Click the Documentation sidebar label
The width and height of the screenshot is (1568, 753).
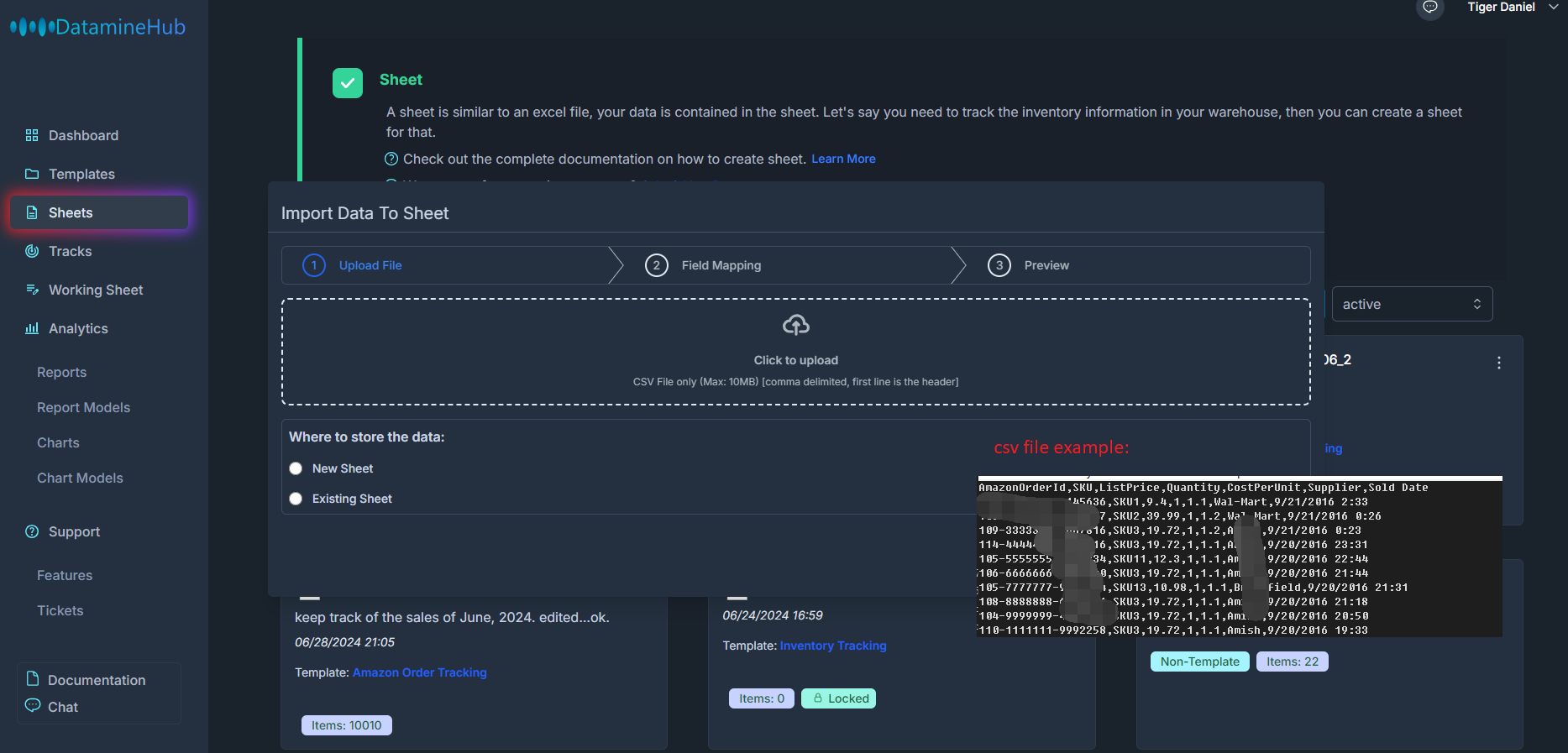tap(97, 680)
